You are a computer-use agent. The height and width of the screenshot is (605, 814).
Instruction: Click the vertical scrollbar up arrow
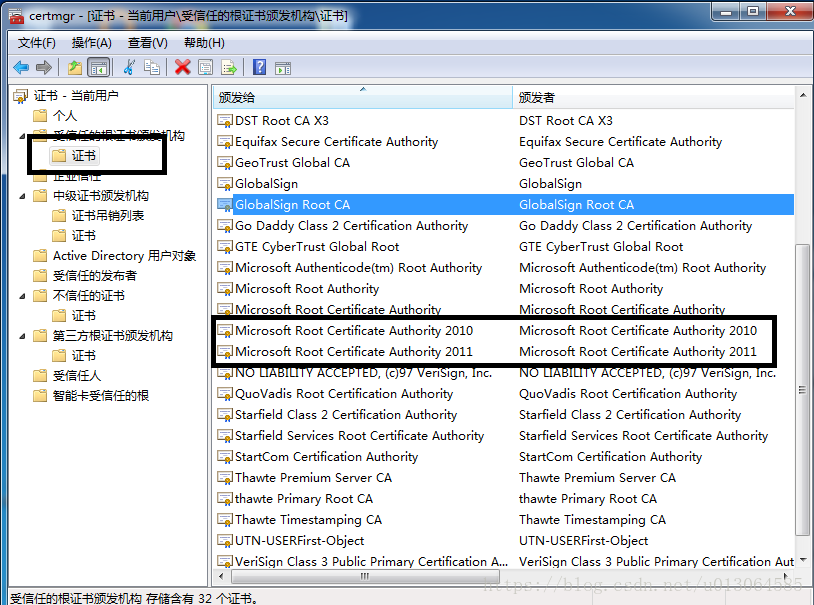803,95
